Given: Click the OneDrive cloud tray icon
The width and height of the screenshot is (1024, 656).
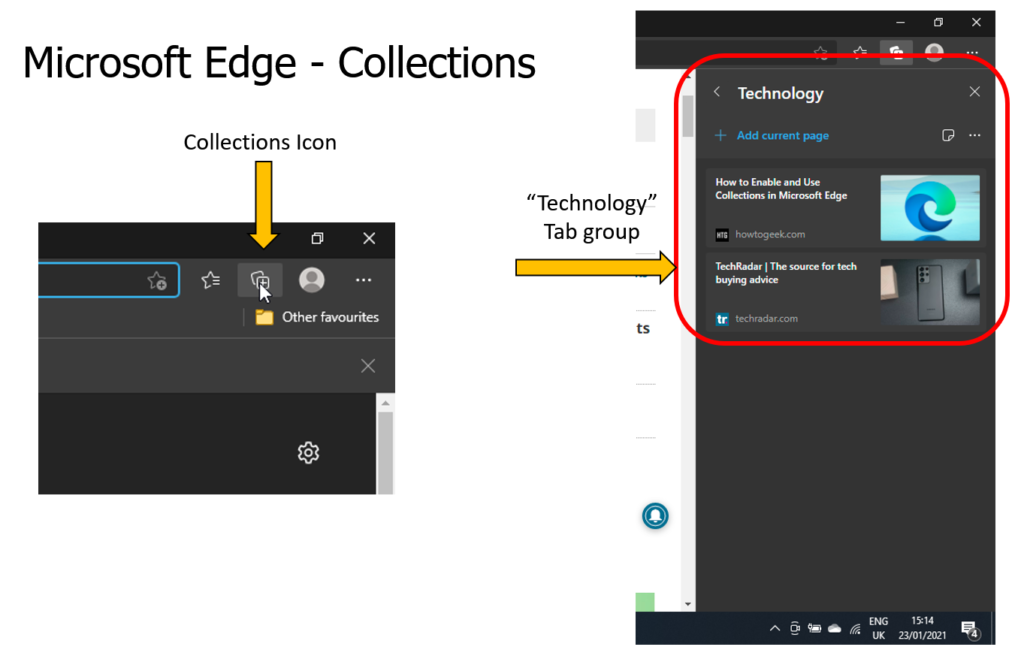Looking at the screenshot, I should click(x=835, y=629).
